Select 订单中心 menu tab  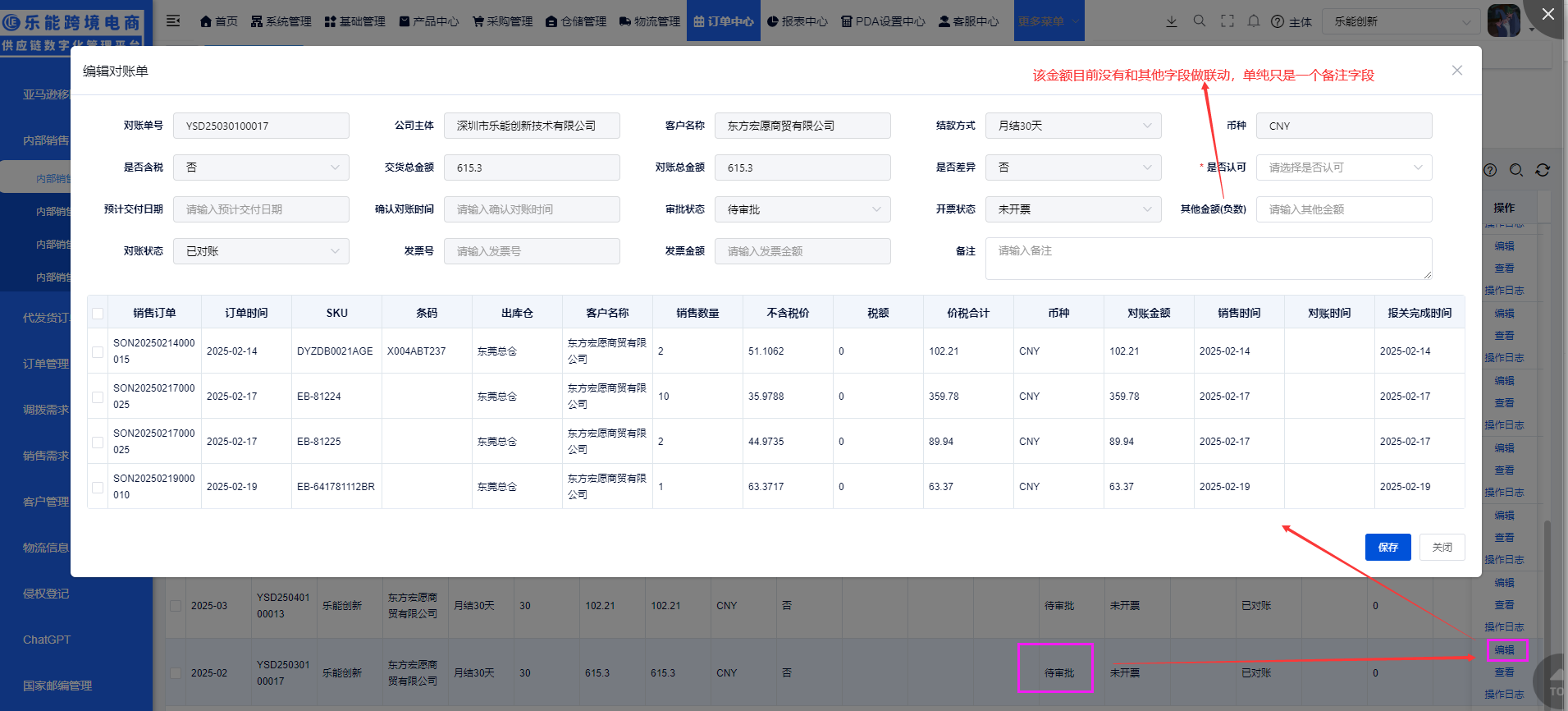click(724, 21)
